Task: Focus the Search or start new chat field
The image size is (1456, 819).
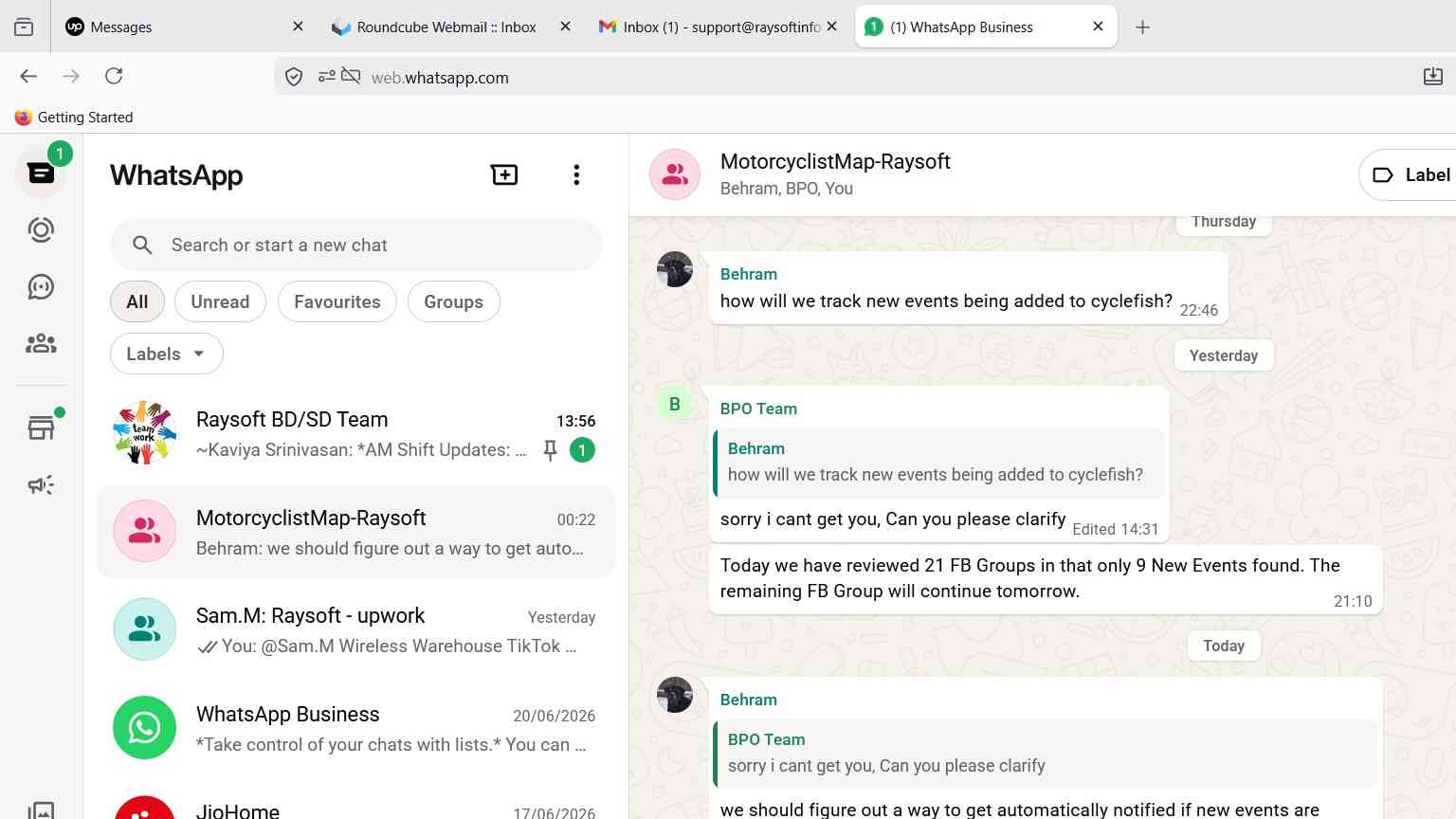Action: [x=356, y=245]
